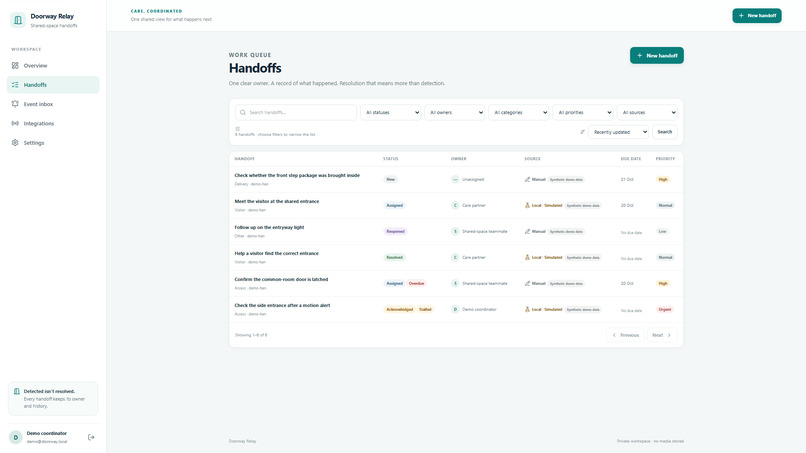The height and width of the screenshot is (453, 806).
Task: Open 'Help a visitor find the correct entrance'
Action: (277, 253)
